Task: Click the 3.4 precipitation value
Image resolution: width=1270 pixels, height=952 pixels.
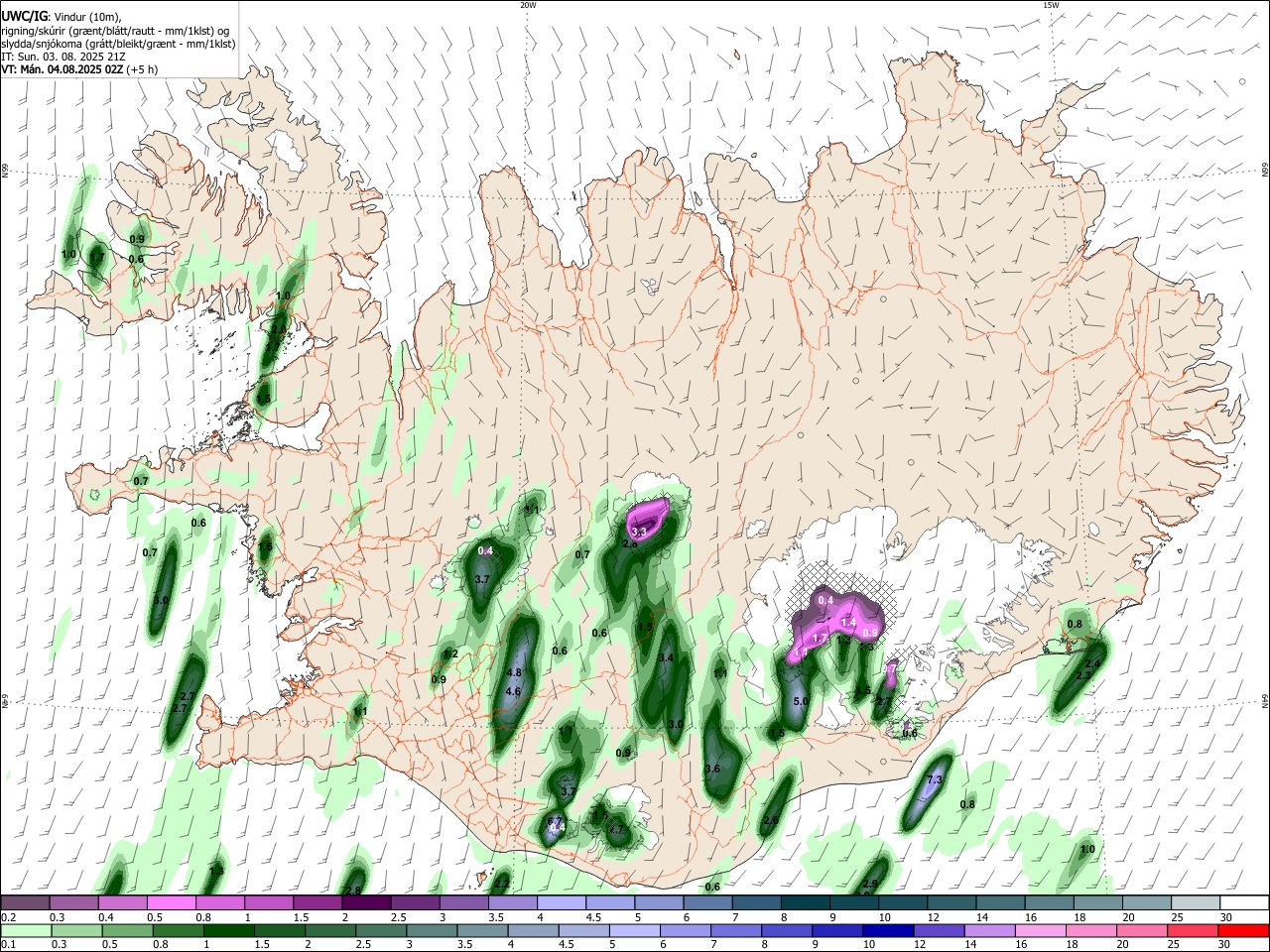Action: click(x=666, y=658)
